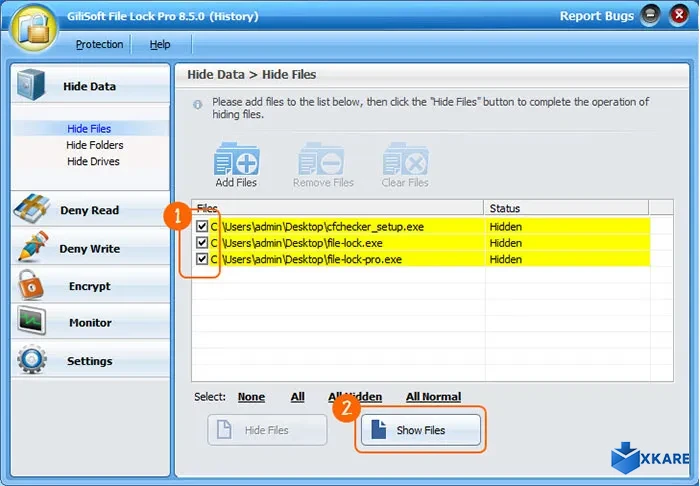Select Hide Folders in sidebar
The width and height of the screenshot is (700, 486).
[x=95, y=145]
